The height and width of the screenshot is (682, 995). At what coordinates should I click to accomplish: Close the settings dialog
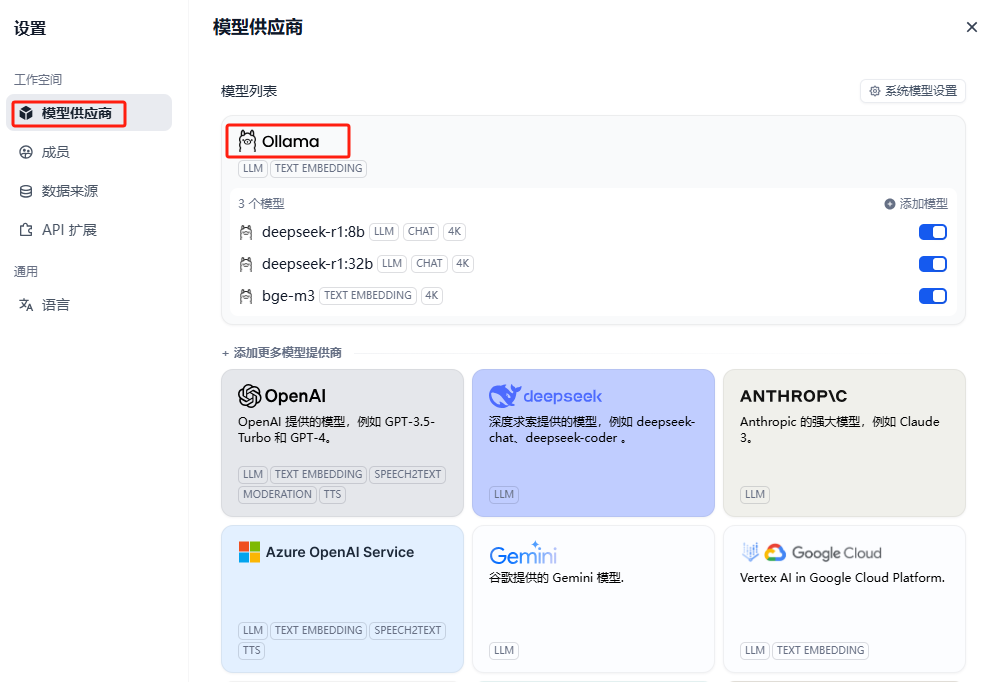click(972, 27)
